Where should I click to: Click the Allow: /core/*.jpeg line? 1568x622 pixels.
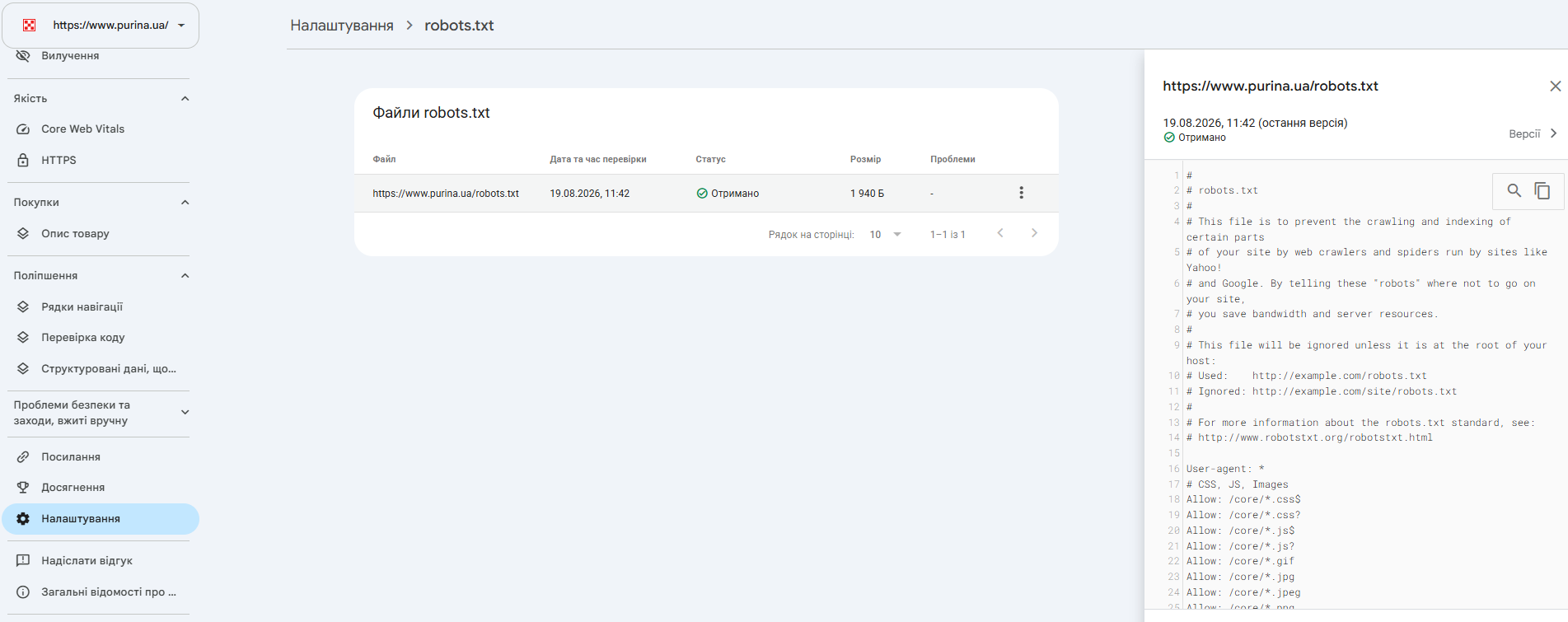1243,592
